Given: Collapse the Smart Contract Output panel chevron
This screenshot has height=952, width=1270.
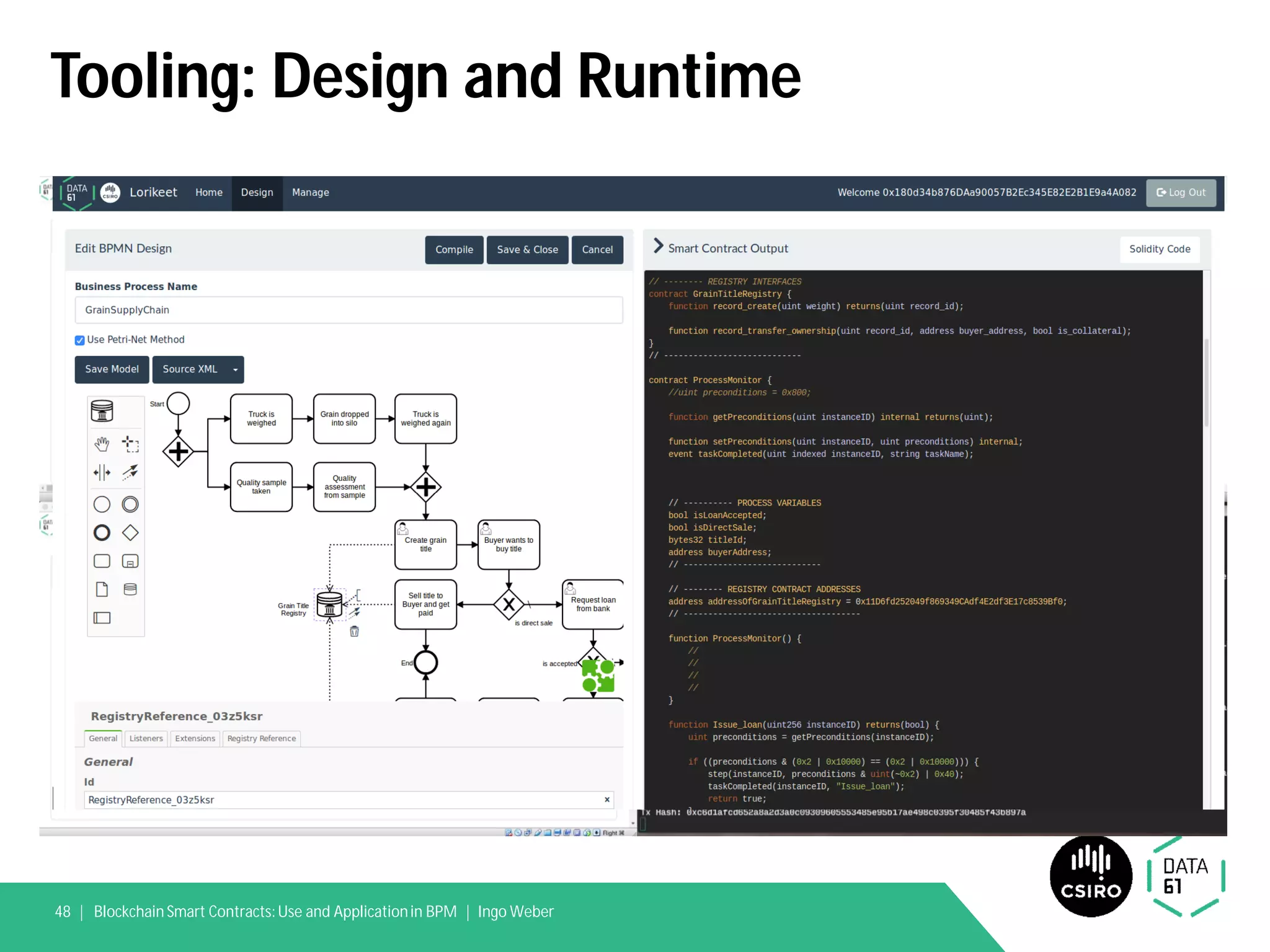Looking at the screenshot, I should 659,247.
